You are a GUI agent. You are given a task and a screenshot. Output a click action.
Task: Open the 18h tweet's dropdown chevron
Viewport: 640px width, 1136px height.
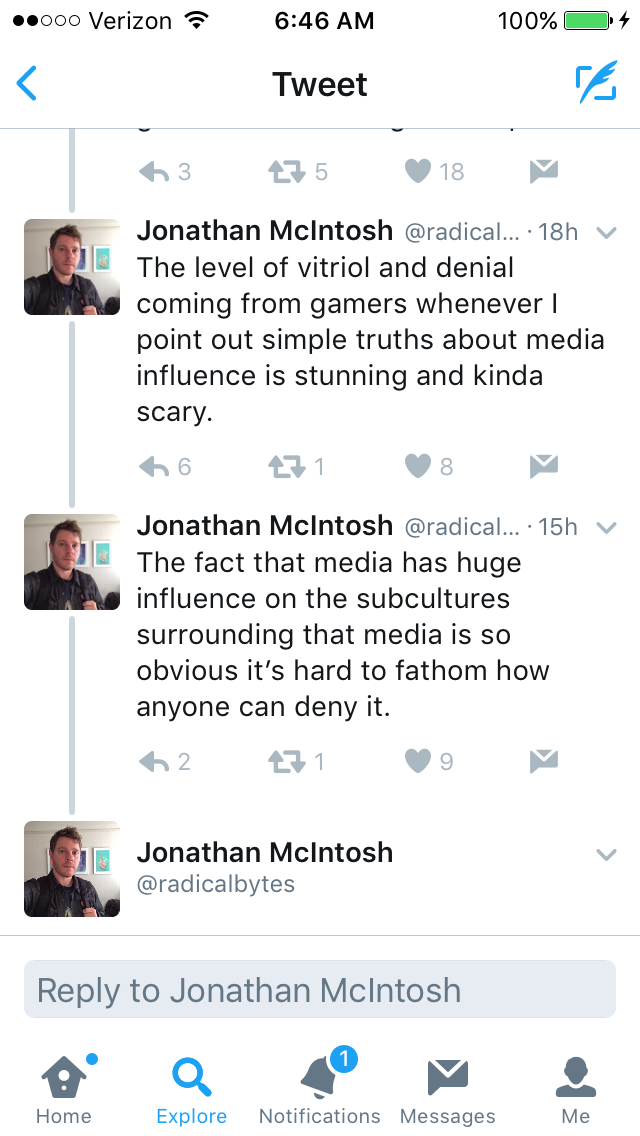[x=606, y=233]
